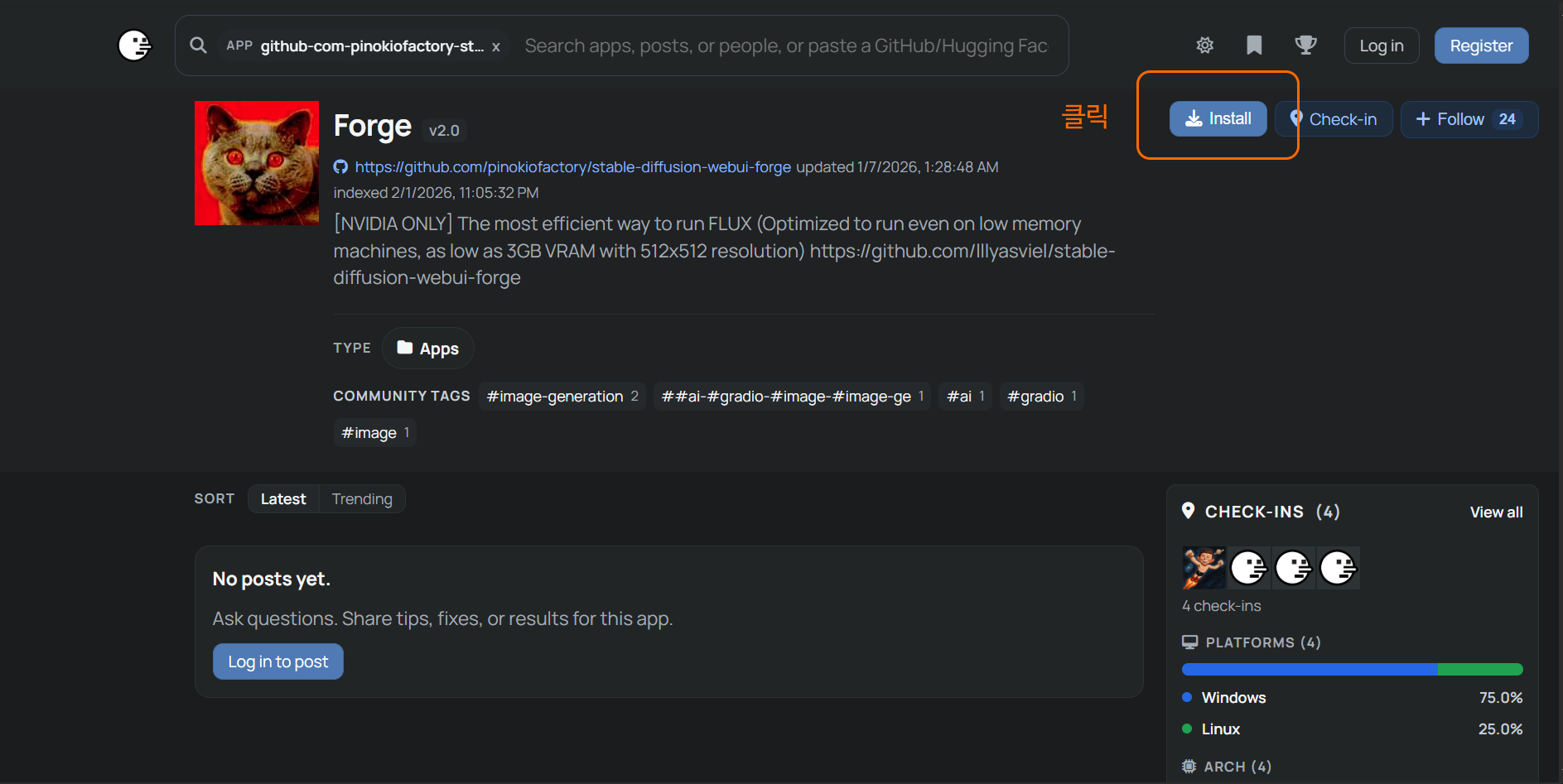Screen dimensions: 1563x784
Task: Select the #image-generation community tag
Action: click(562, 397)
